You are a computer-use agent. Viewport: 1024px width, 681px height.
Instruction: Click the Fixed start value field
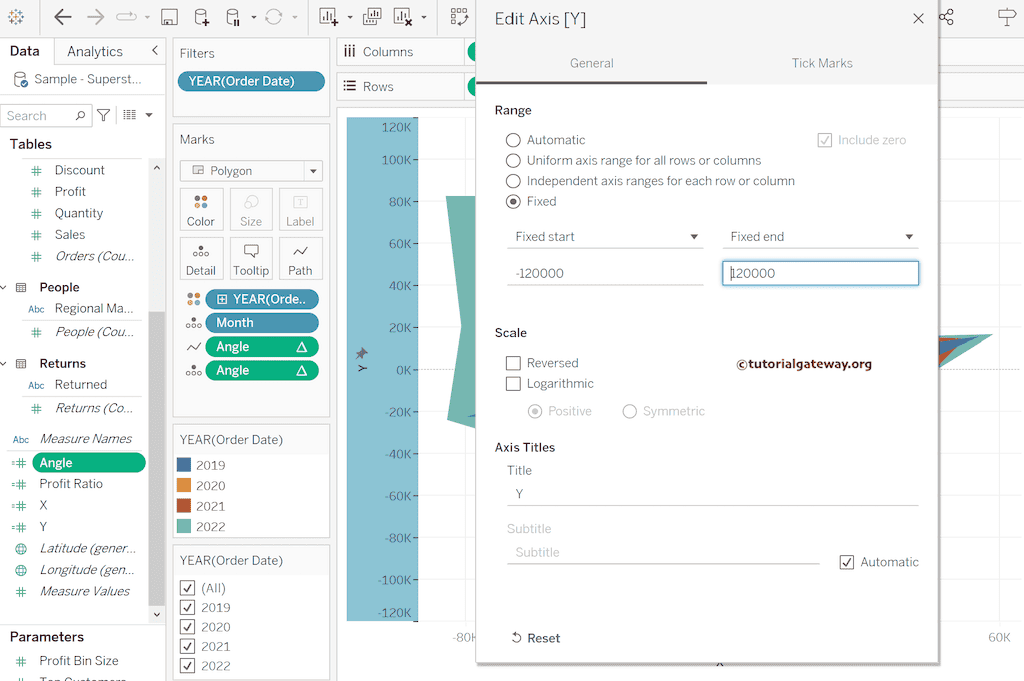coord(605,273)
